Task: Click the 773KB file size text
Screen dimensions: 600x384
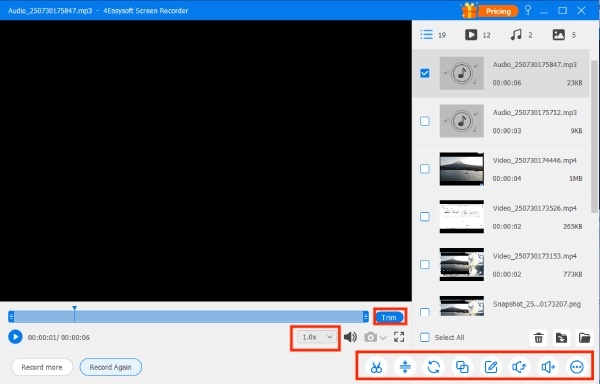Action: coord(572,274)
